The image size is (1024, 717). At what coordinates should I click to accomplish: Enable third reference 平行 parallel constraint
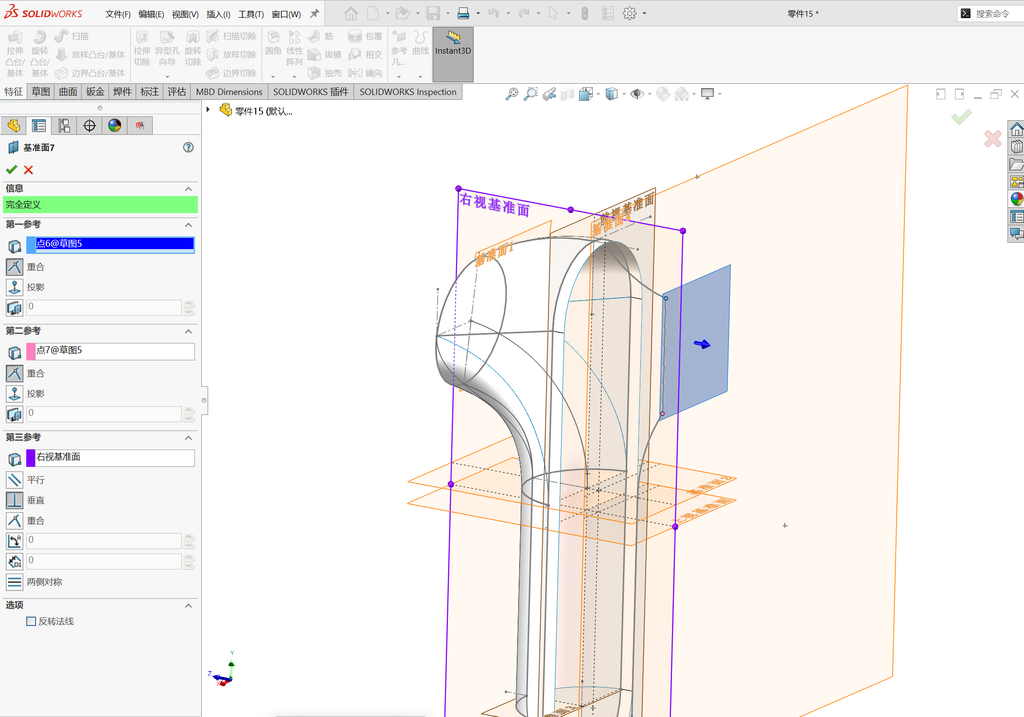[x=14, y=479]
